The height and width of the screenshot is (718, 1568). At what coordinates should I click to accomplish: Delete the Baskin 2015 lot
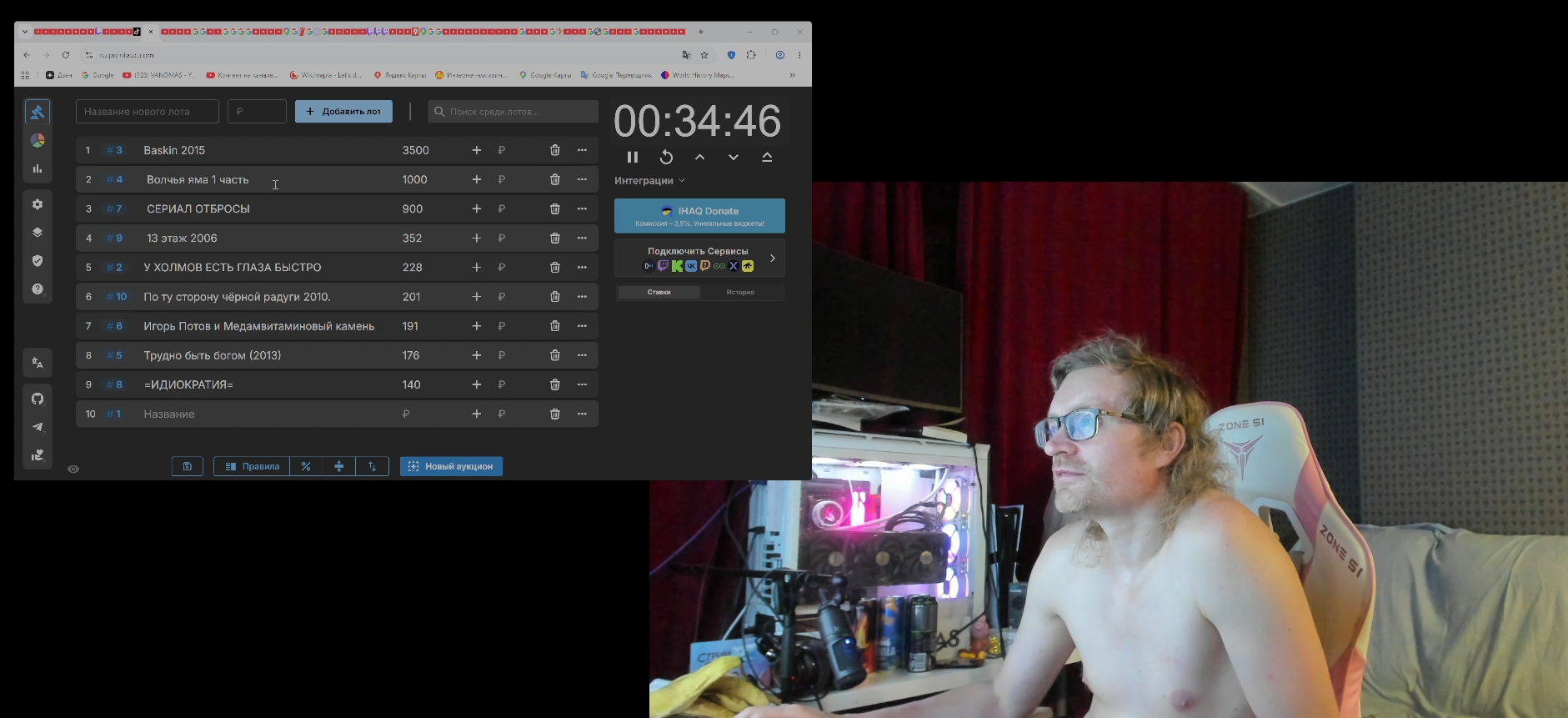(x=555, y=150)
